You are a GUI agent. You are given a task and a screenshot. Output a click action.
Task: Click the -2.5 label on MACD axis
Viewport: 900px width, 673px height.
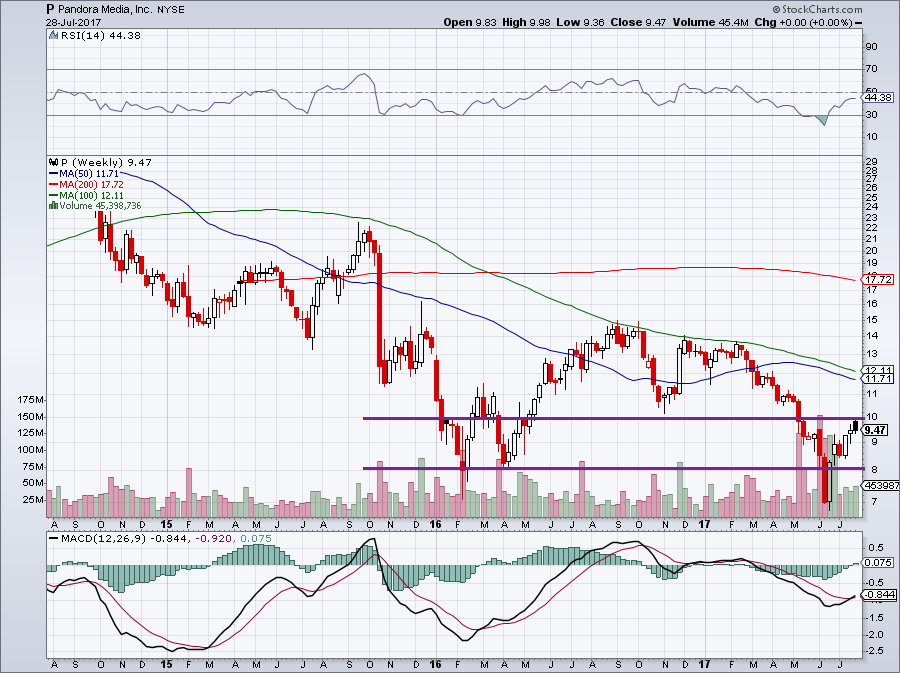click(x=875, y=651)
